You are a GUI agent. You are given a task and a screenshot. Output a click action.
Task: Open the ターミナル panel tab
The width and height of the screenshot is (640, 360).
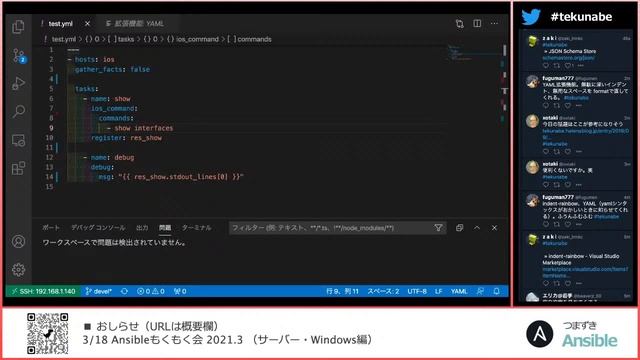tap(196, 228)
